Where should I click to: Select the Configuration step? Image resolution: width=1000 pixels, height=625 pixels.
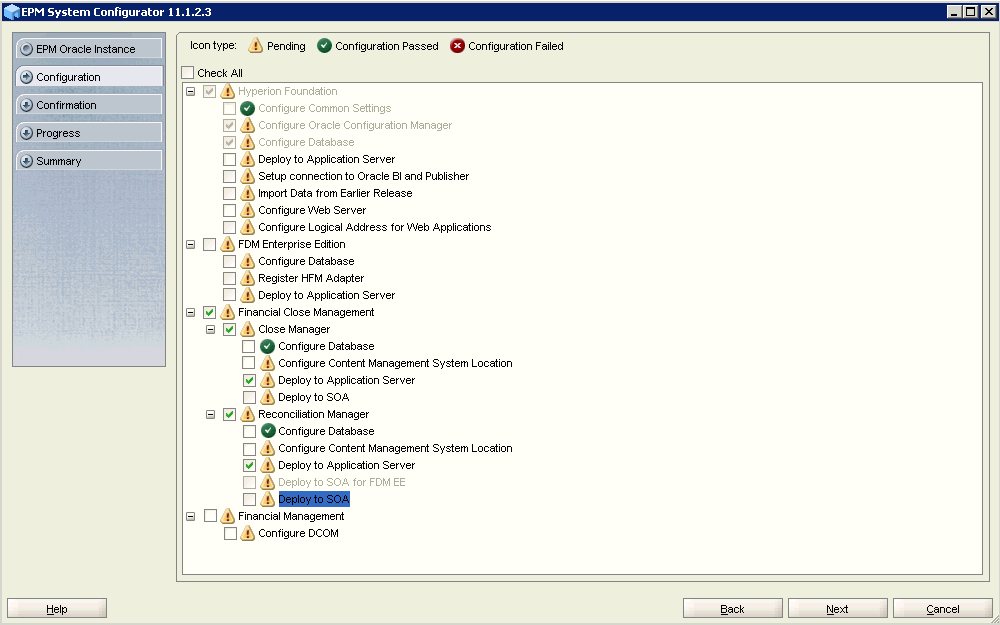coord(89,77)
